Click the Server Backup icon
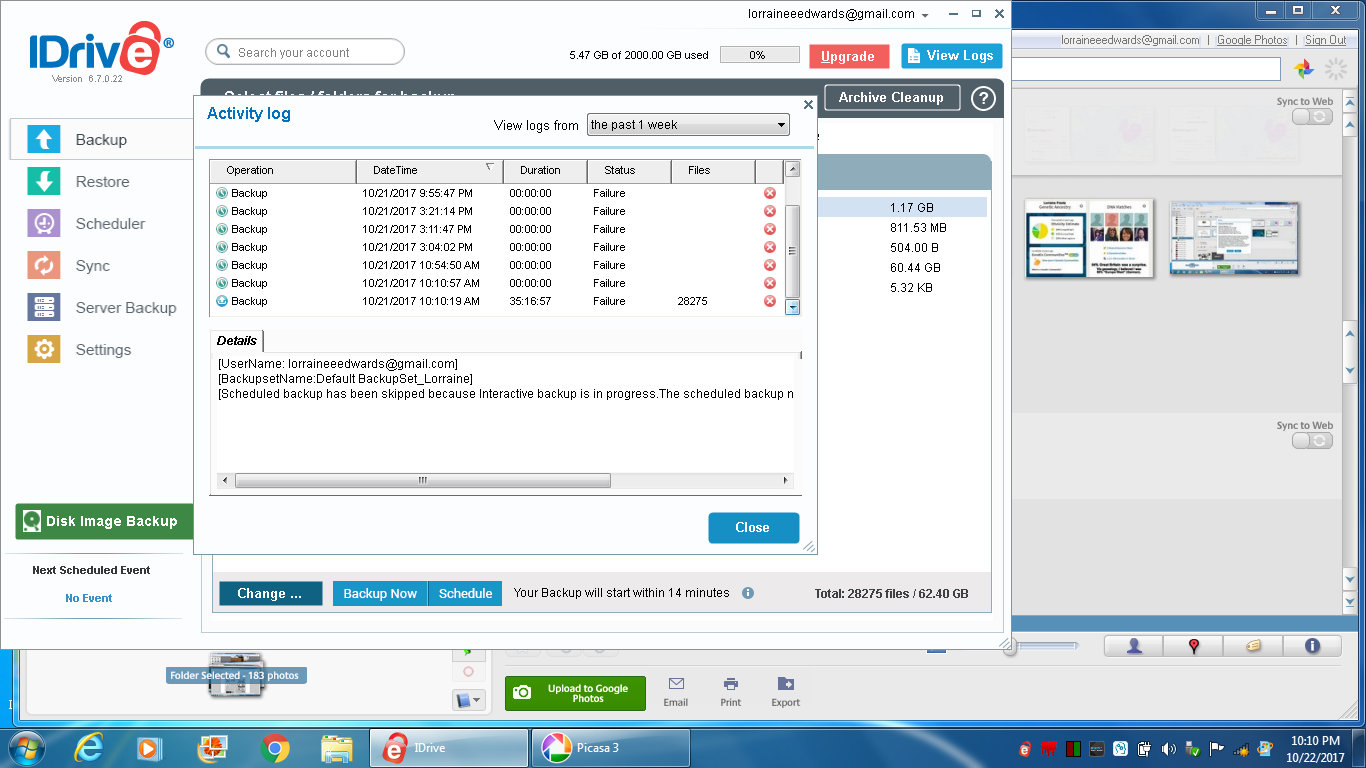 [43, 308]
